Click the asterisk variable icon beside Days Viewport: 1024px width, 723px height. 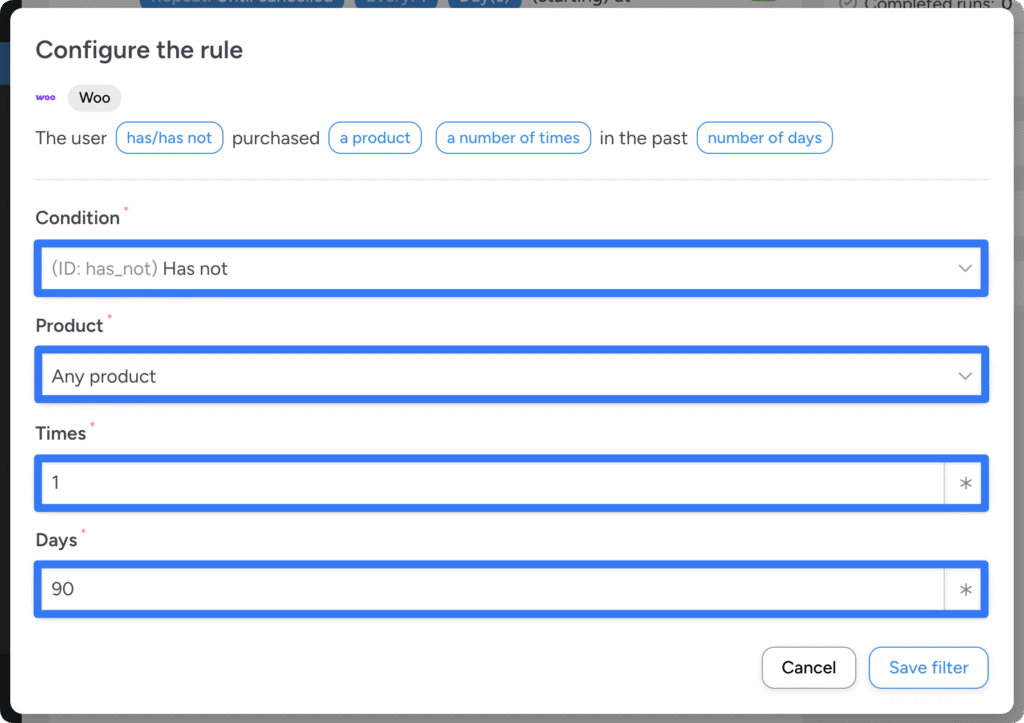964,589
